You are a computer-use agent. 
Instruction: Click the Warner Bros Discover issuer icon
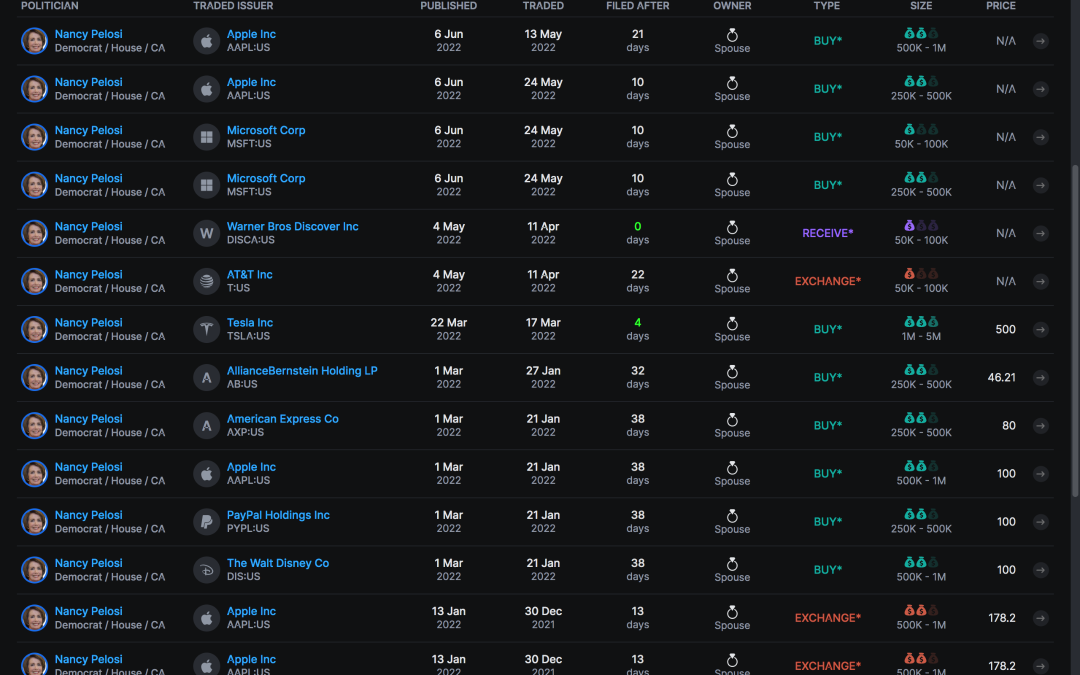point(207,233)
